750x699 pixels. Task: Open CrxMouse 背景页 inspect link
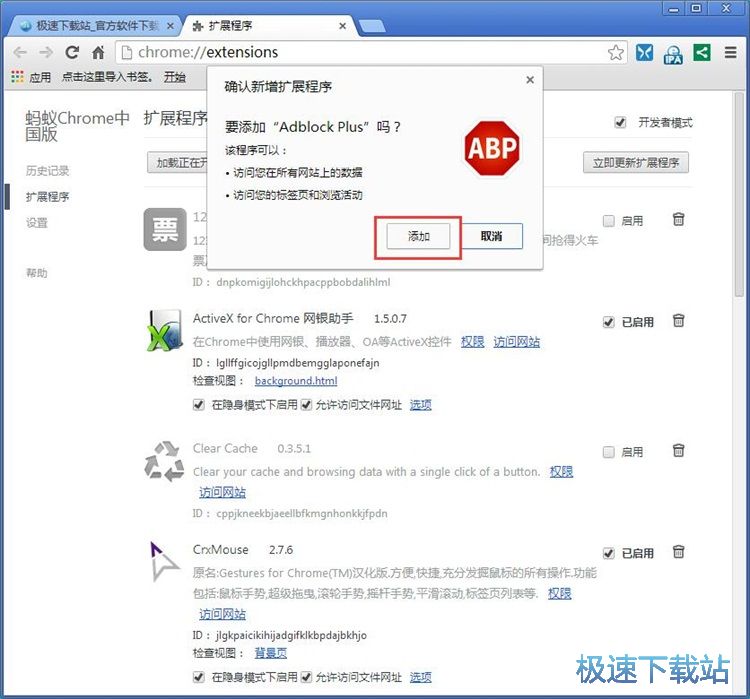[271, 653]
